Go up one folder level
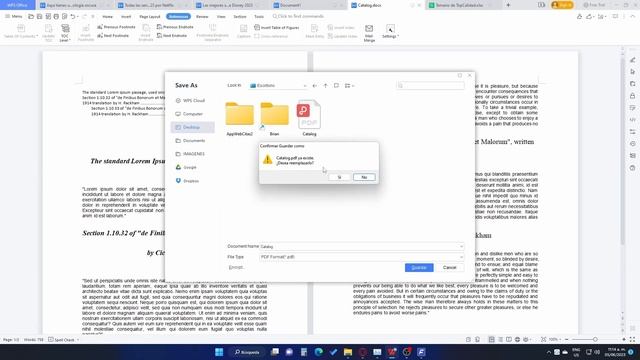This screenshot has height=360, width=640. point(325,86)
